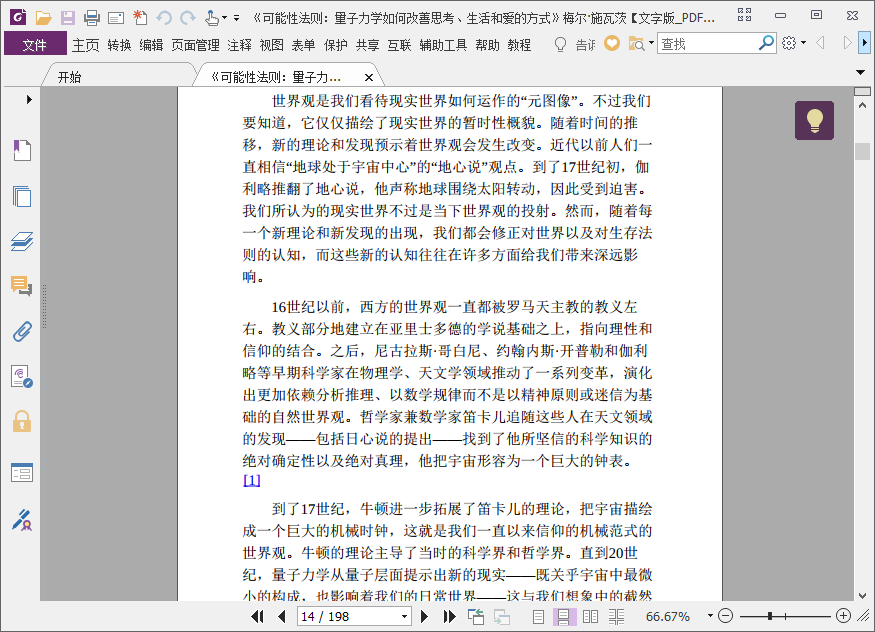The width and height of the screenshot is (875, 632).
Task: Open Customize Quick Access Toolbar arrow
Action: [237, 18]
